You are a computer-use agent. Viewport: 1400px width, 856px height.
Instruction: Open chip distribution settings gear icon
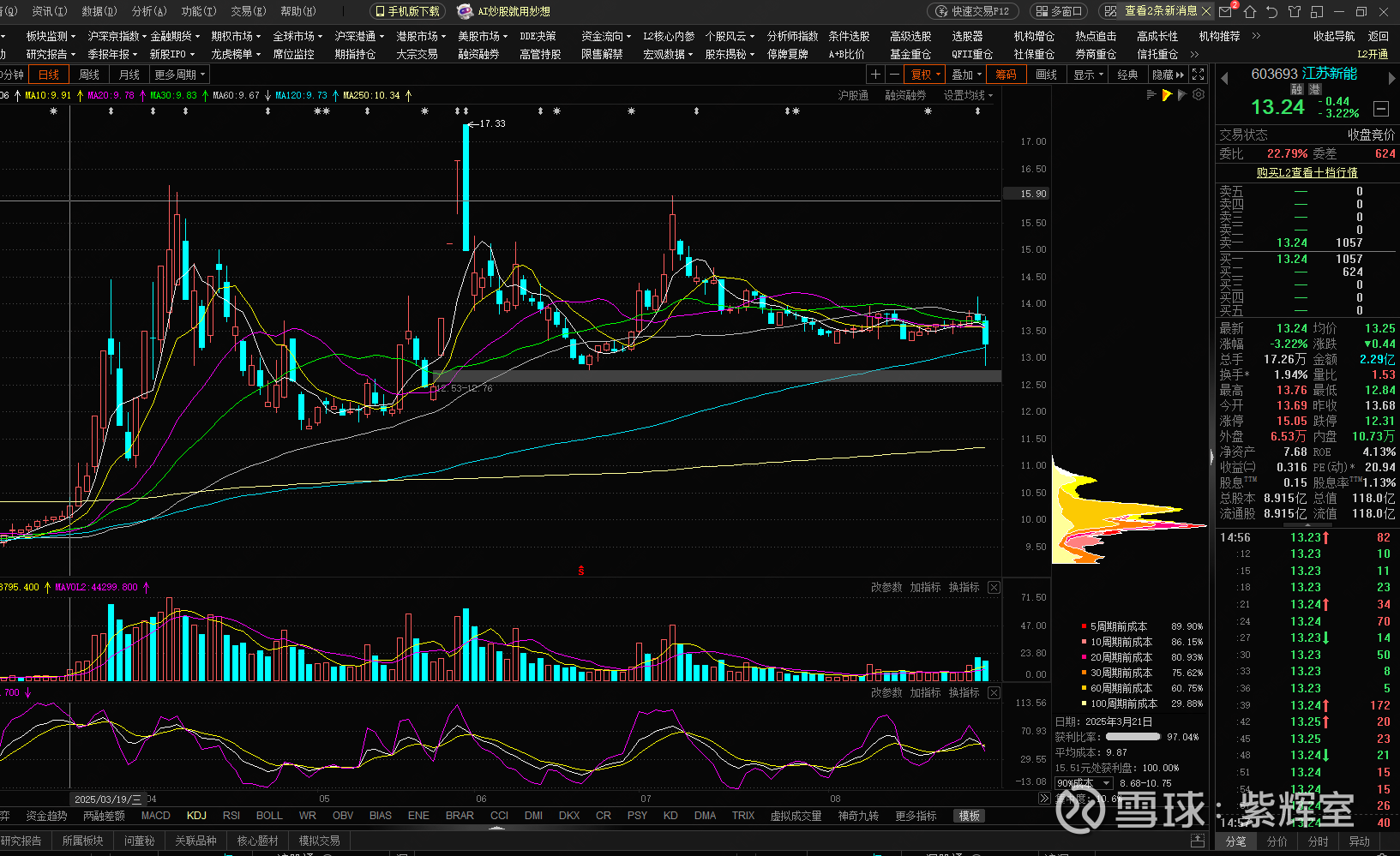coord(1199,95)
